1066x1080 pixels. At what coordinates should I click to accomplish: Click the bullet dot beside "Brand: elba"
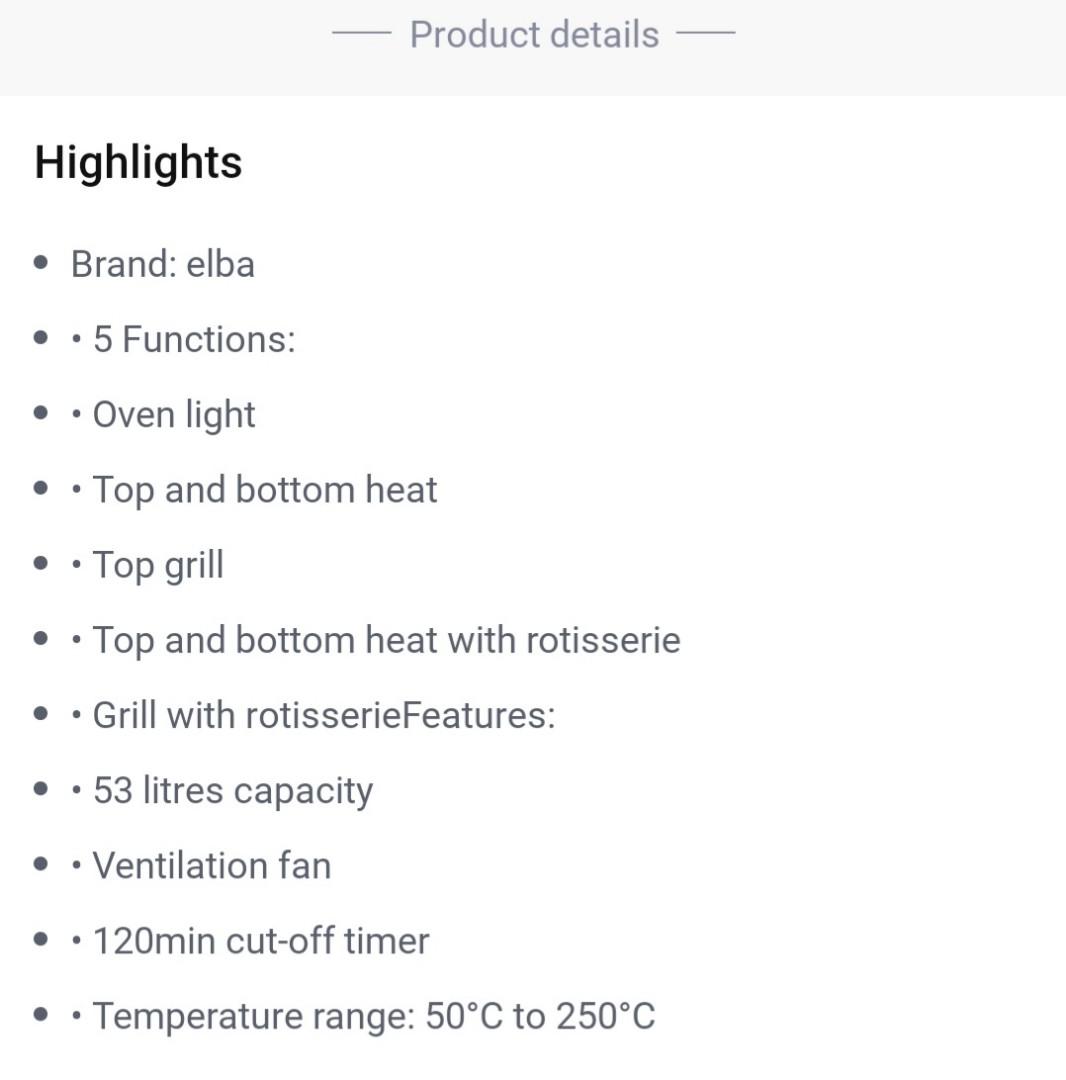[x=41, y=263]
